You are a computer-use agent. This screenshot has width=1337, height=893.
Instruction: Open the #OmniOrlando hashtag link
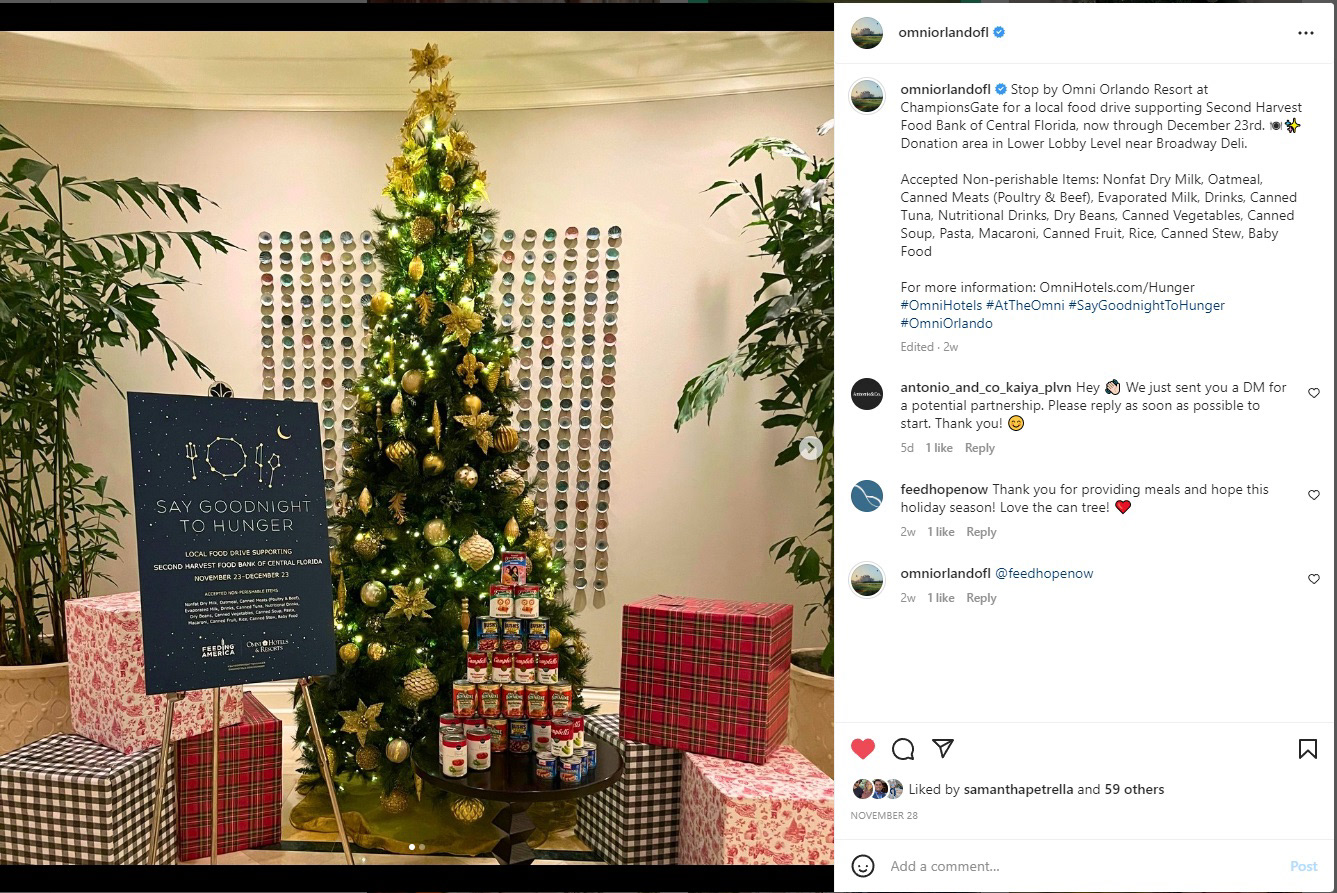[947, 323]
